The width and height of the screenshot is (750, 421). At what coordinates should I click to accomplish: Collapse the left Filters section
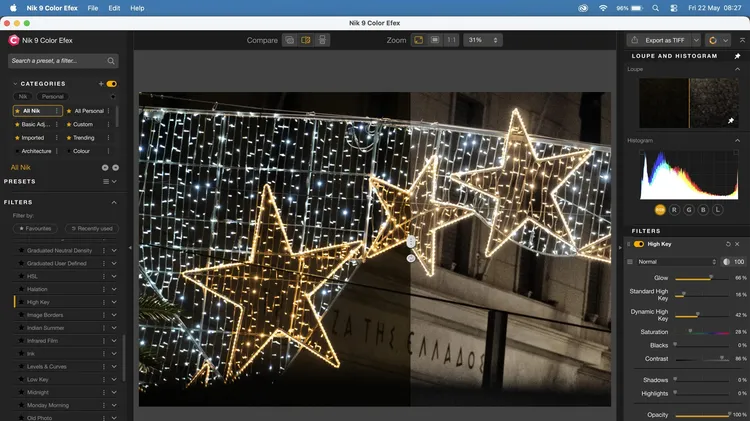pyautogui.click(x=114, y=202)
